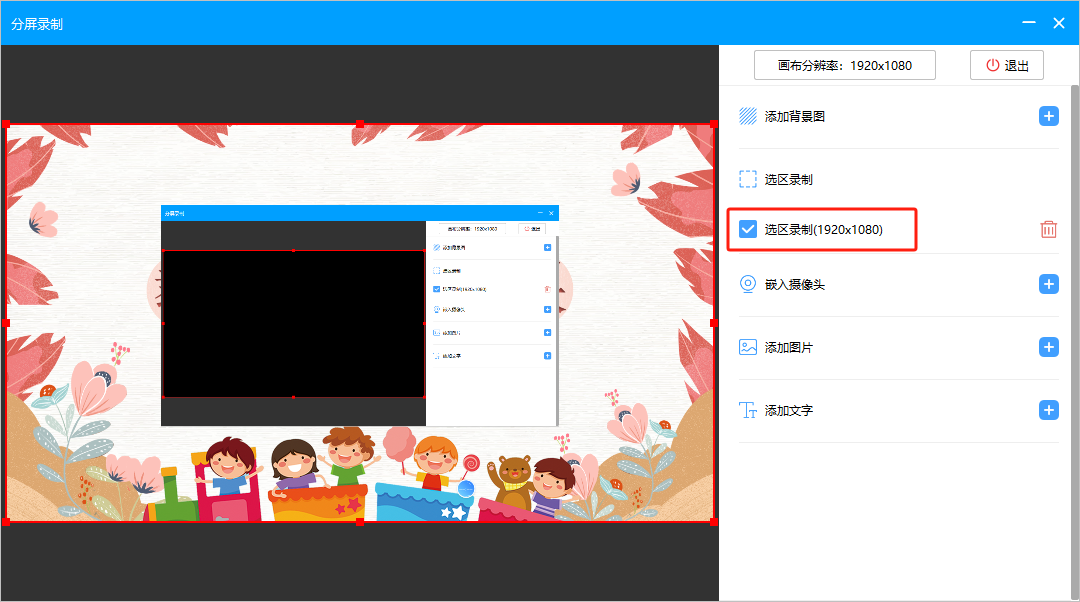1080x602 pixels.
Task: Click the plus button for 添加背景图
Action: [x=1048, y=117]
